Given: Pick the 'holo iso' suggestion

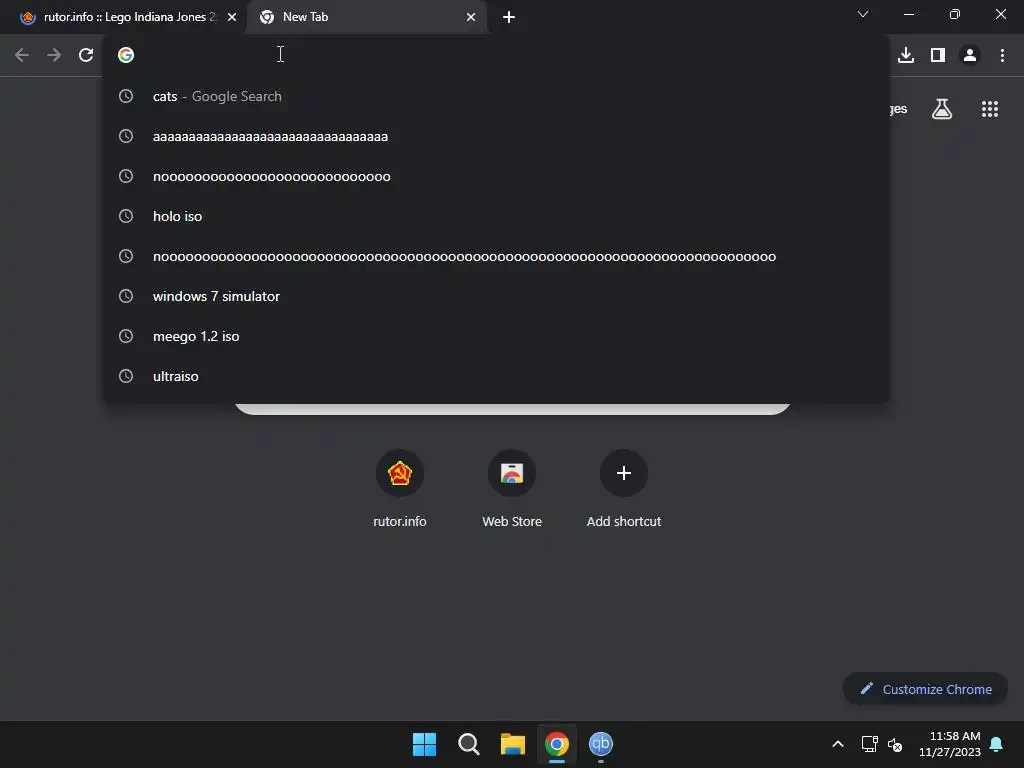Looking at the screenshot, I should point(496,216).
